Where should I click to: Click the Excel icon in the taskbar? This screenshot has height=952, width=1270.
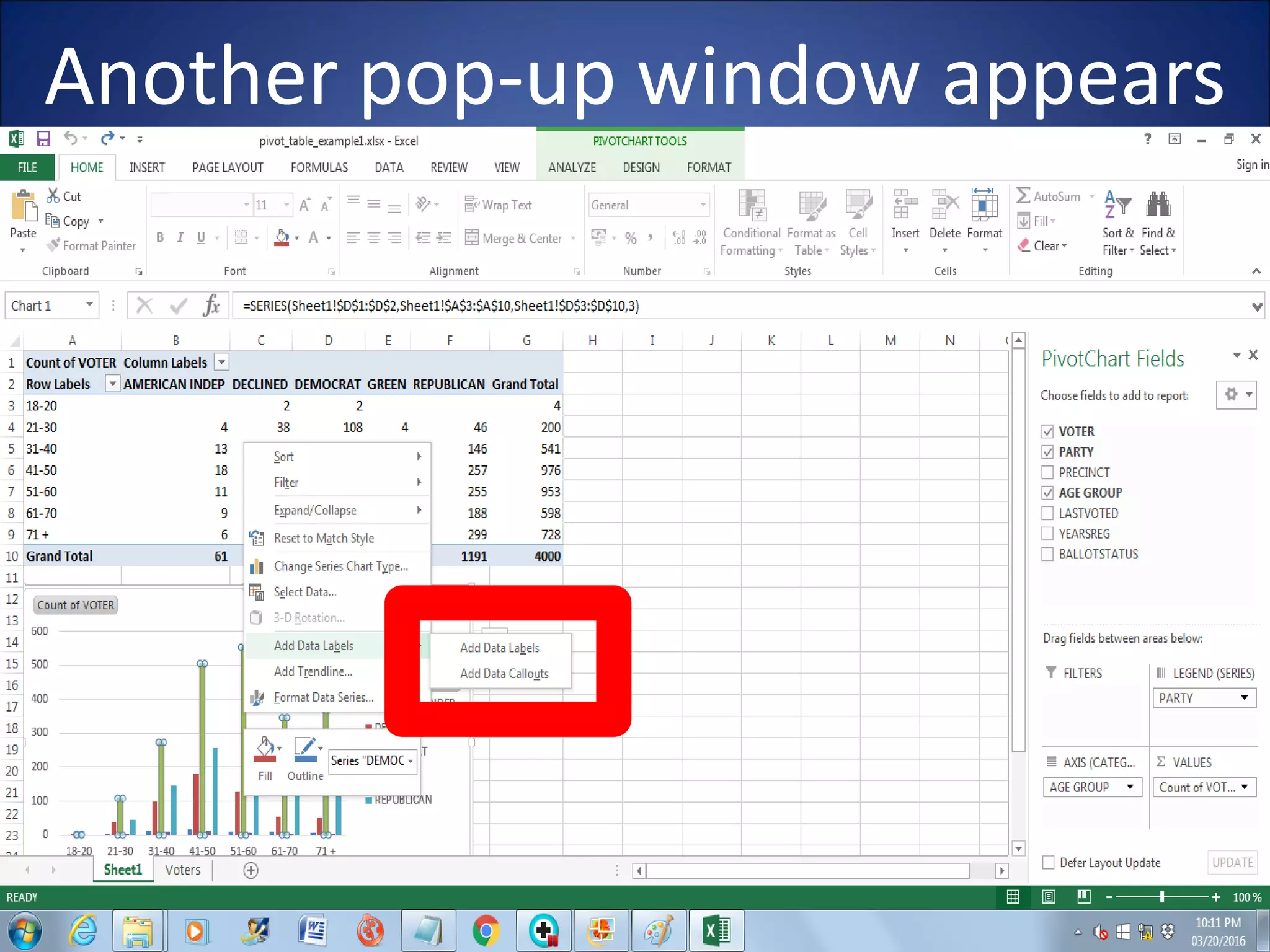[716, 931]
